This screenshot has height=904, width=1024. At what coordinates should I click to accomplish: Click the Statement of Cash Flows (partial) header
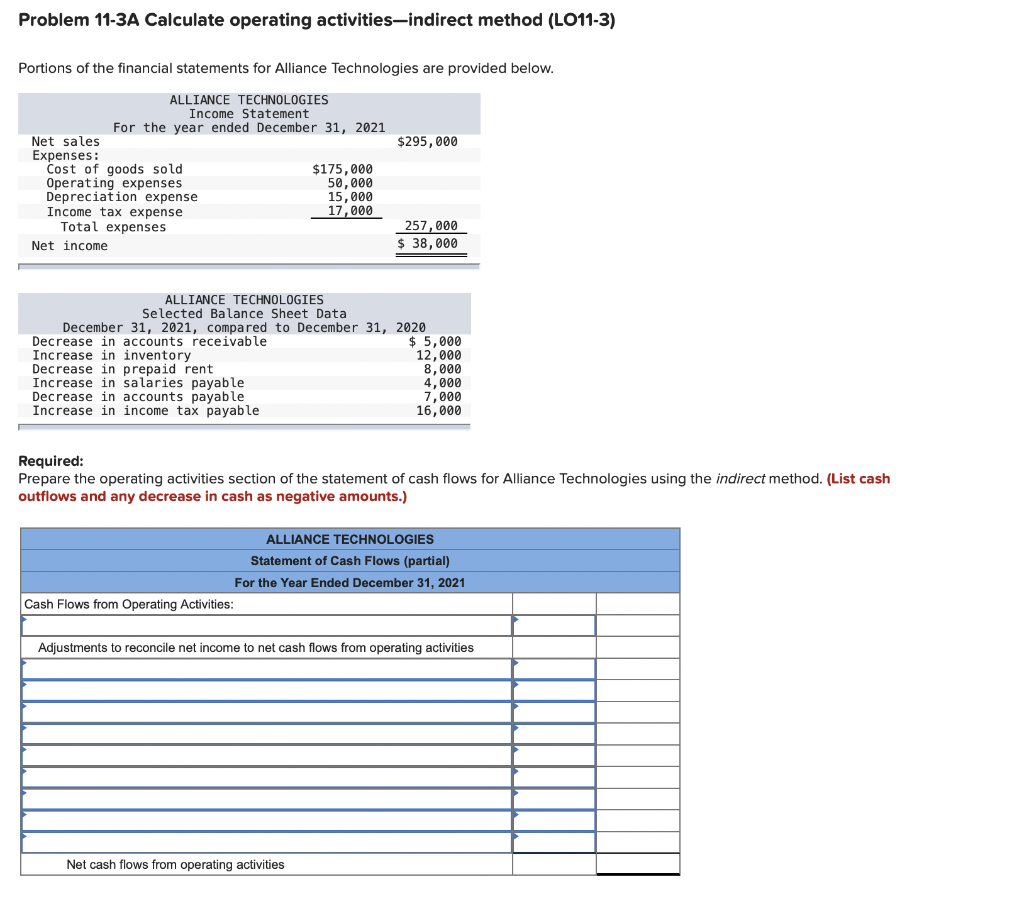tap(350, 560)
